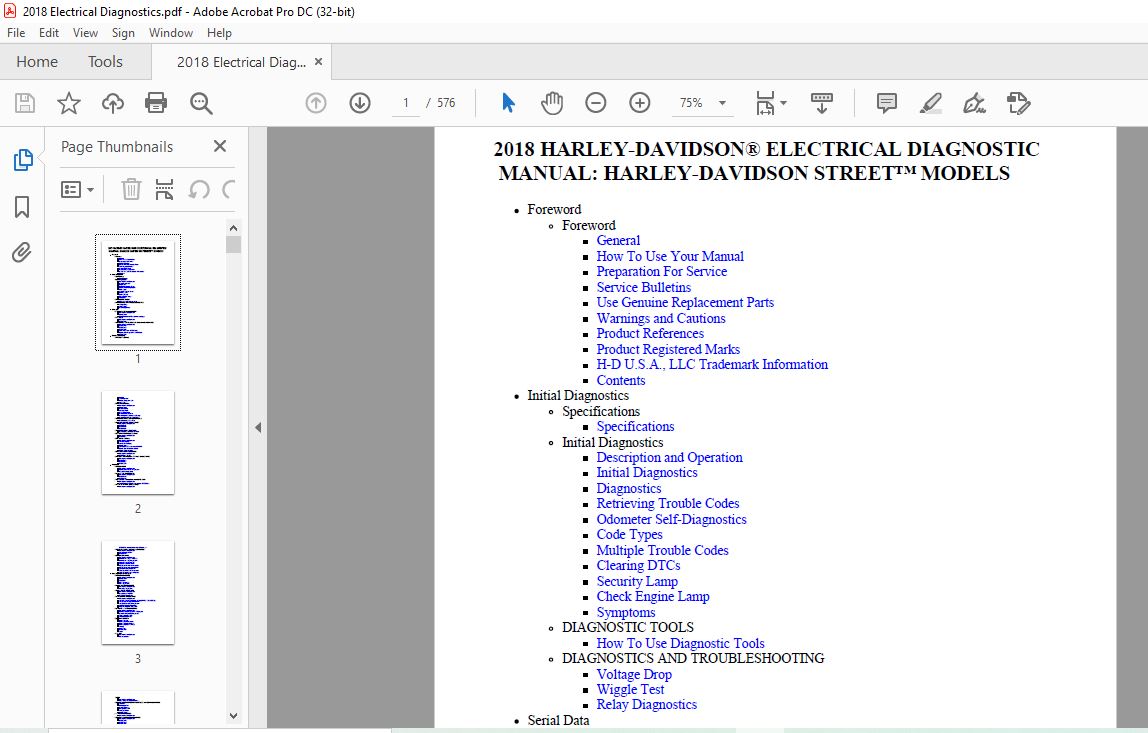The width and height of the screenshot is (1148, 733).
Task: Print the document using the printer icon
Action: [156, 103]
